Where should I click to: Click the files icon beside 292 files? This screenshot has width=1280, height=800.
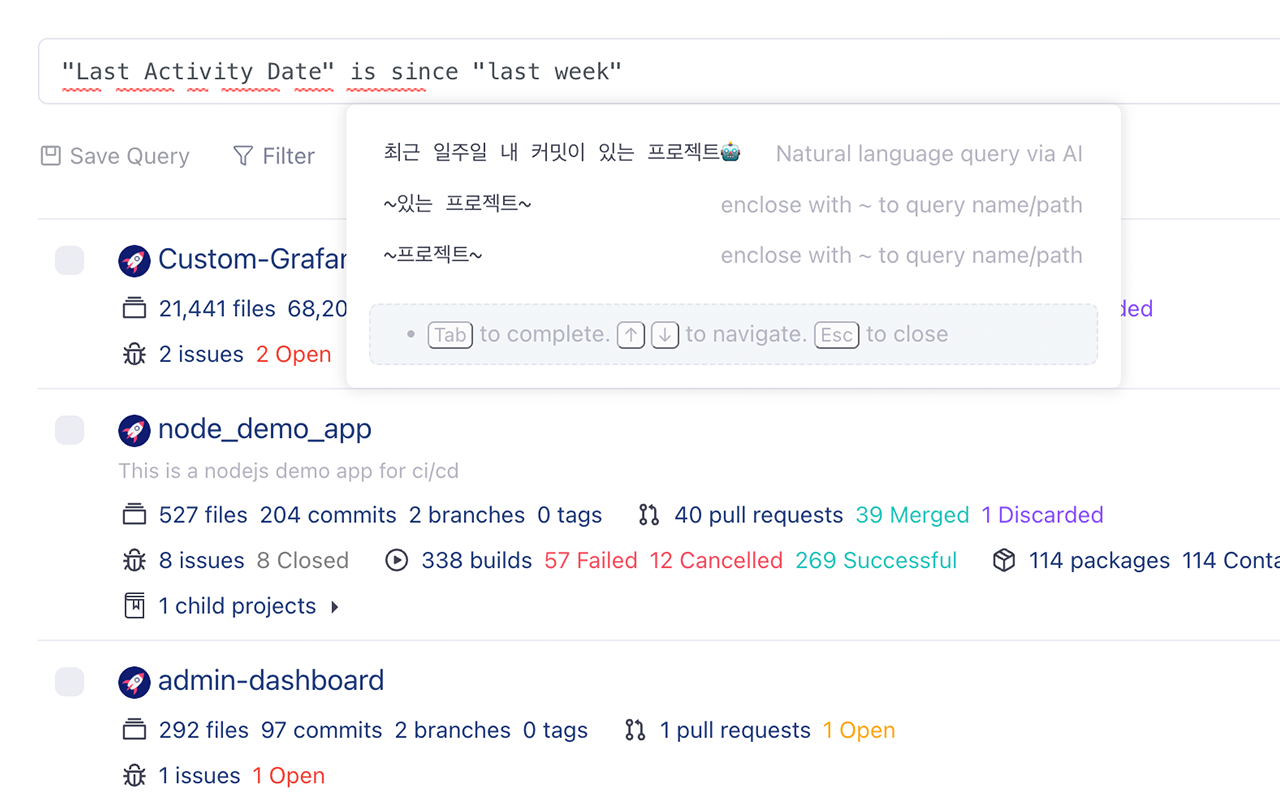(134, 731)
